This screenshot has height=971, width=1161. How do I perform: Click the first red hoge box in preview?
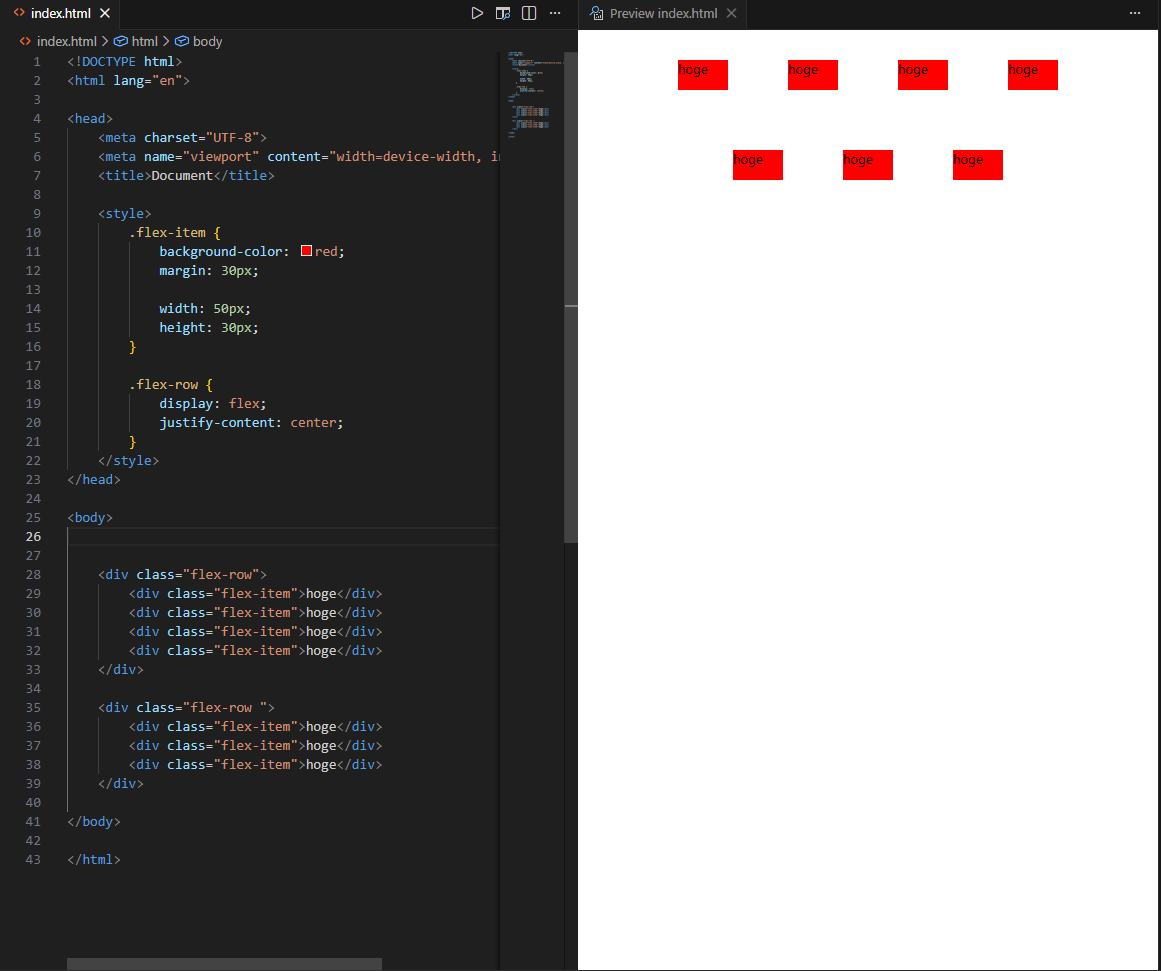tap(702, 75)
